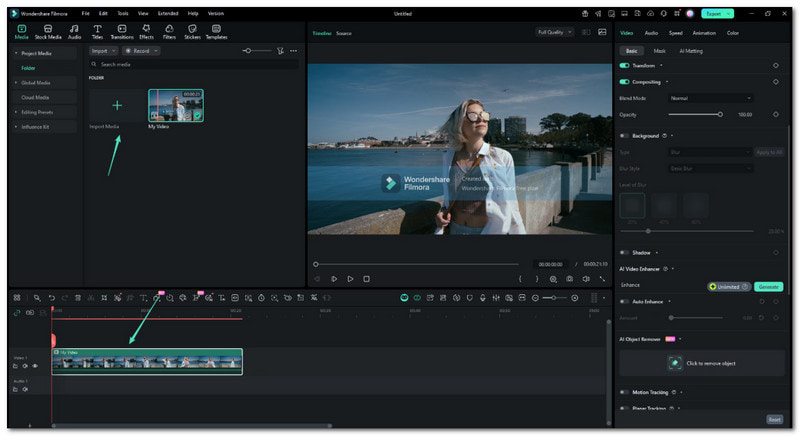Select the crop tool in timeline toolbar
This screenshot has width=800, height=436.
[104, 298]
